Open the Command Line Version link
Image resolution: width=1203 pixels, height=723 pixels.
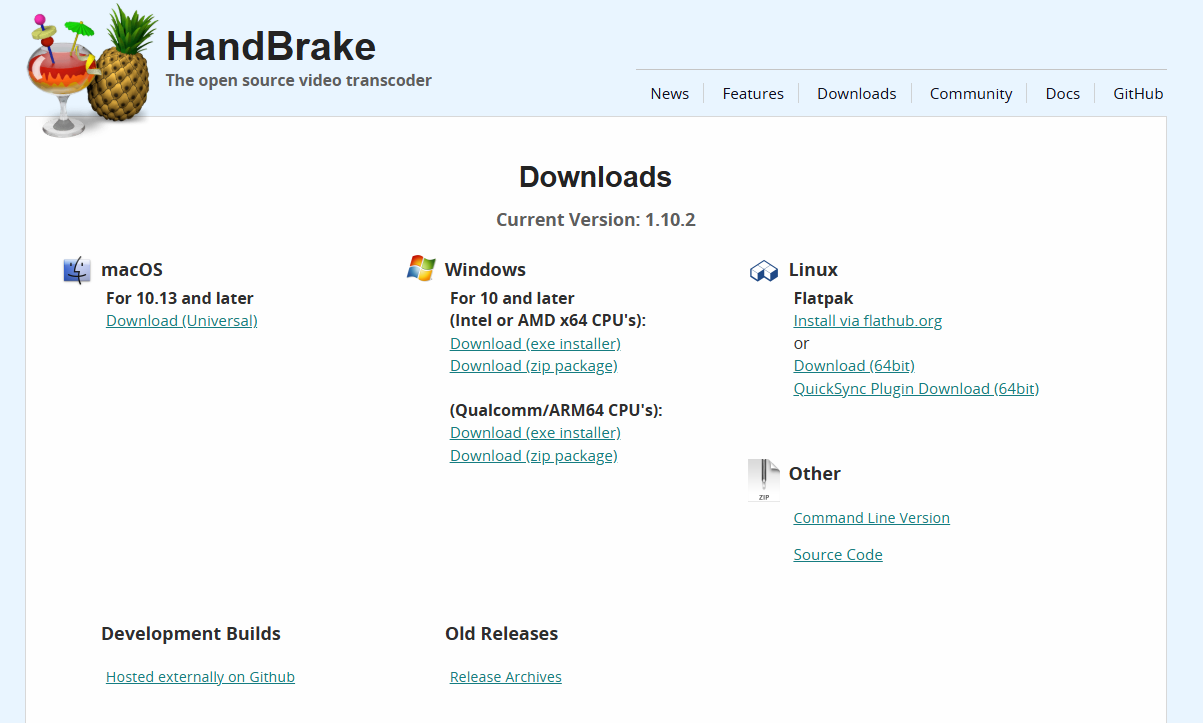871,518
